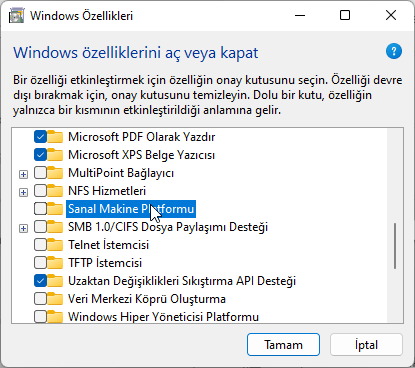Maximize the Windows Özellikleri window
This screenshot has width=415, height=368.
pyautogui.click(x=345, y=15)
